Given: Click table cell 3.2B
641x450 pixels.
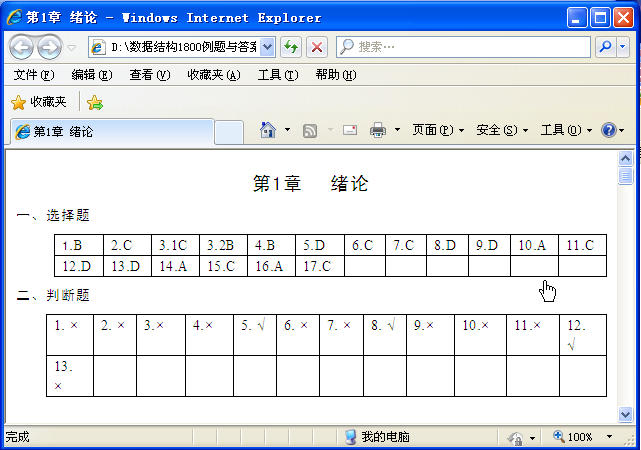Looking at the screenshot, I should tap(223, 245).
